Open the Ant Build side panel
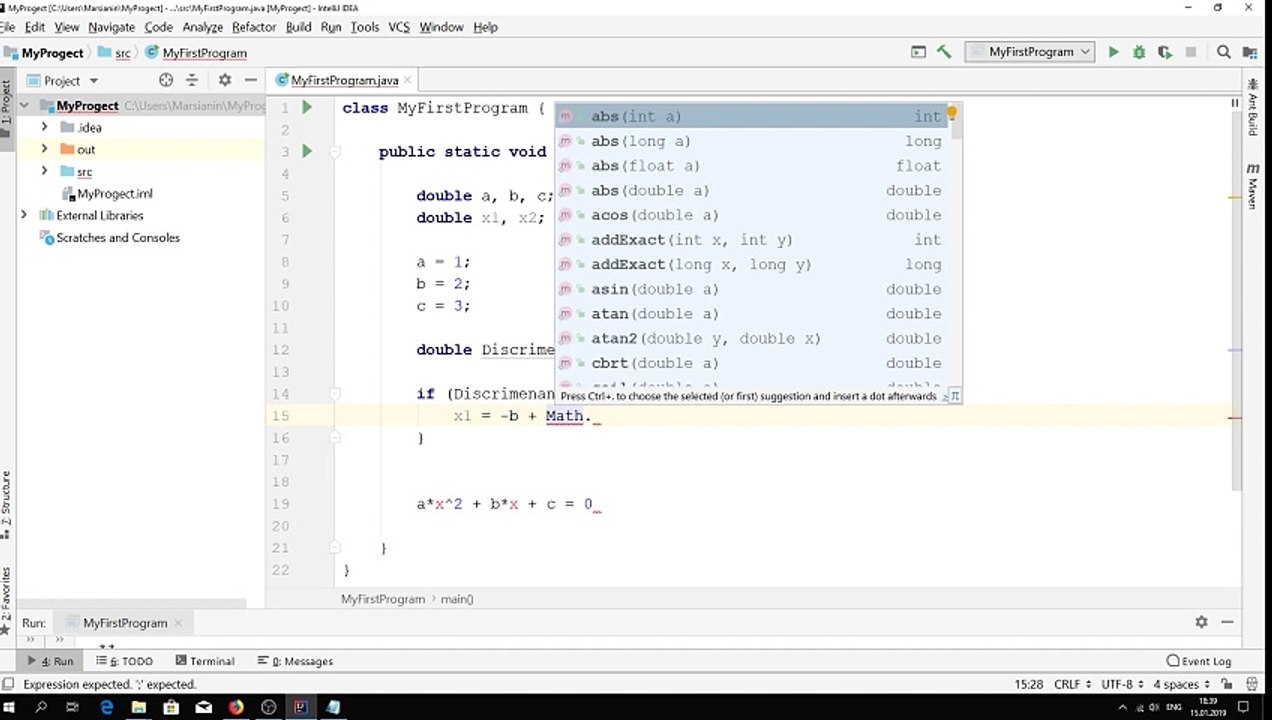The width and height of the screenshot is (1272, 720). tap(1252, 109)
